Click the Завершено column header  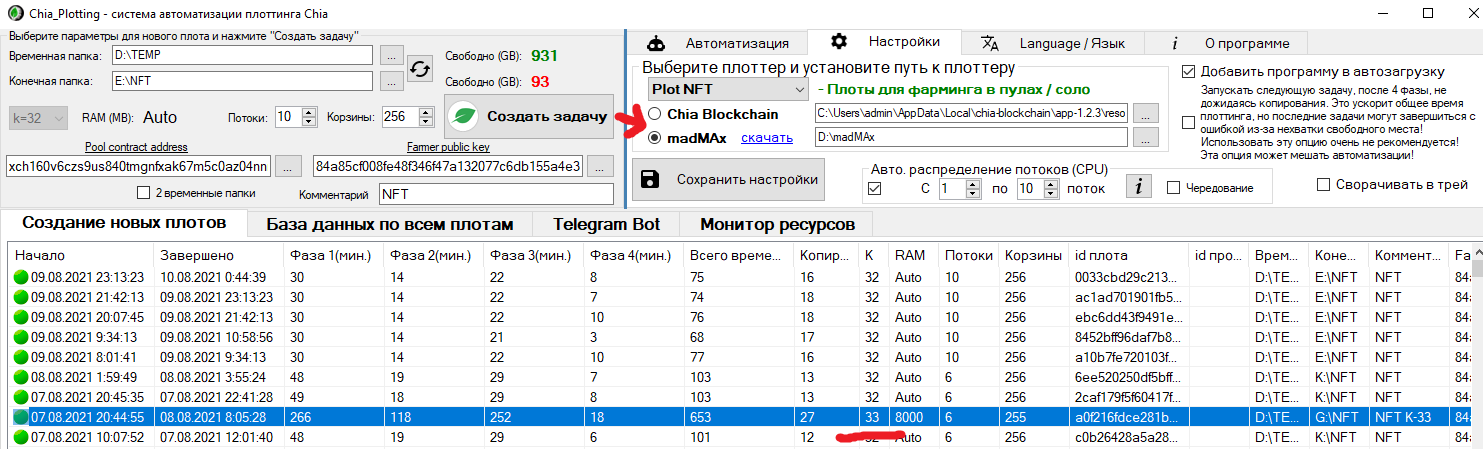tap(218, 255)
